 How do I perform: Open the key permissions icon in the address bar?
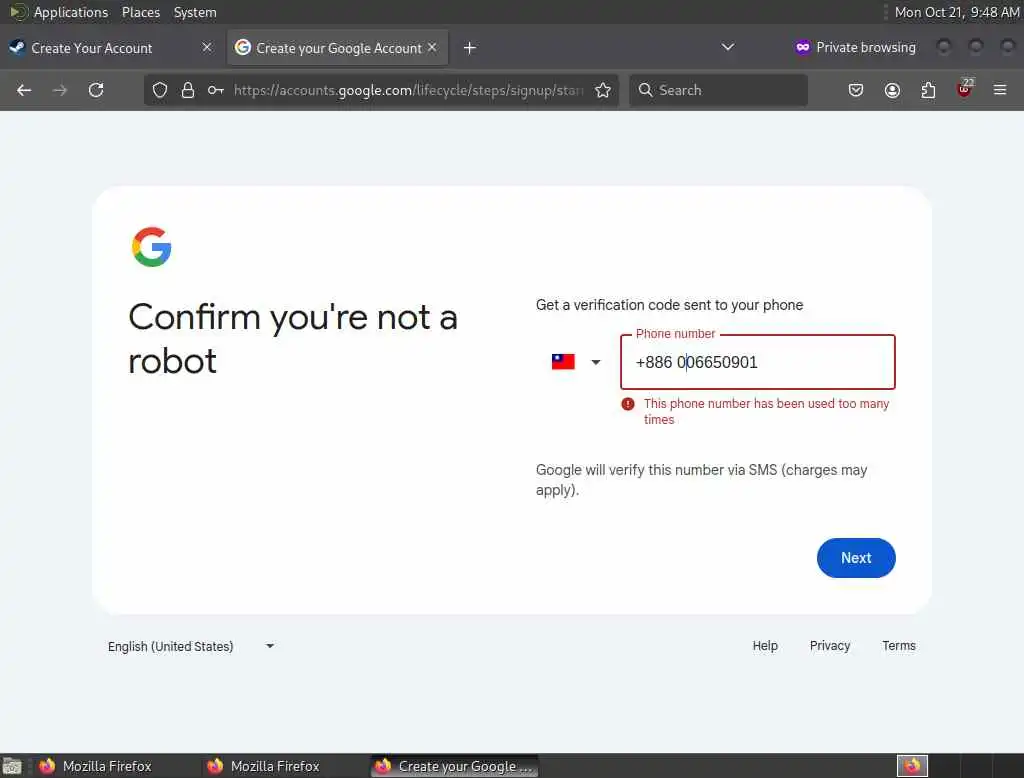pos(216,90)
